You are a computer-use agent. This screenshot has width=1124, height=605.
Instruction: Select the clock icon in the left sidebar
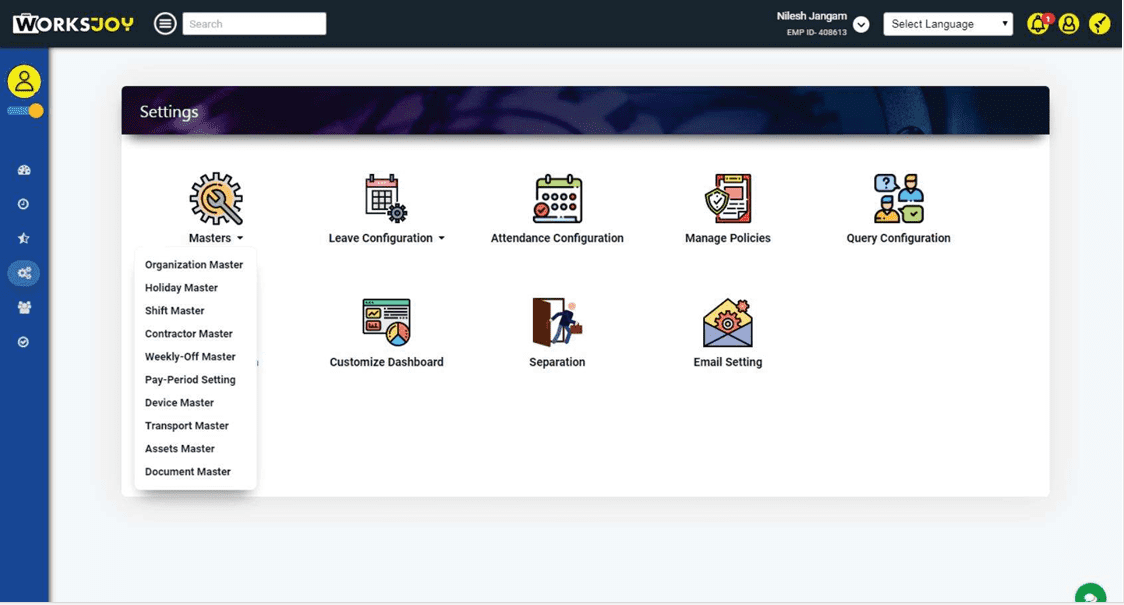23,203
